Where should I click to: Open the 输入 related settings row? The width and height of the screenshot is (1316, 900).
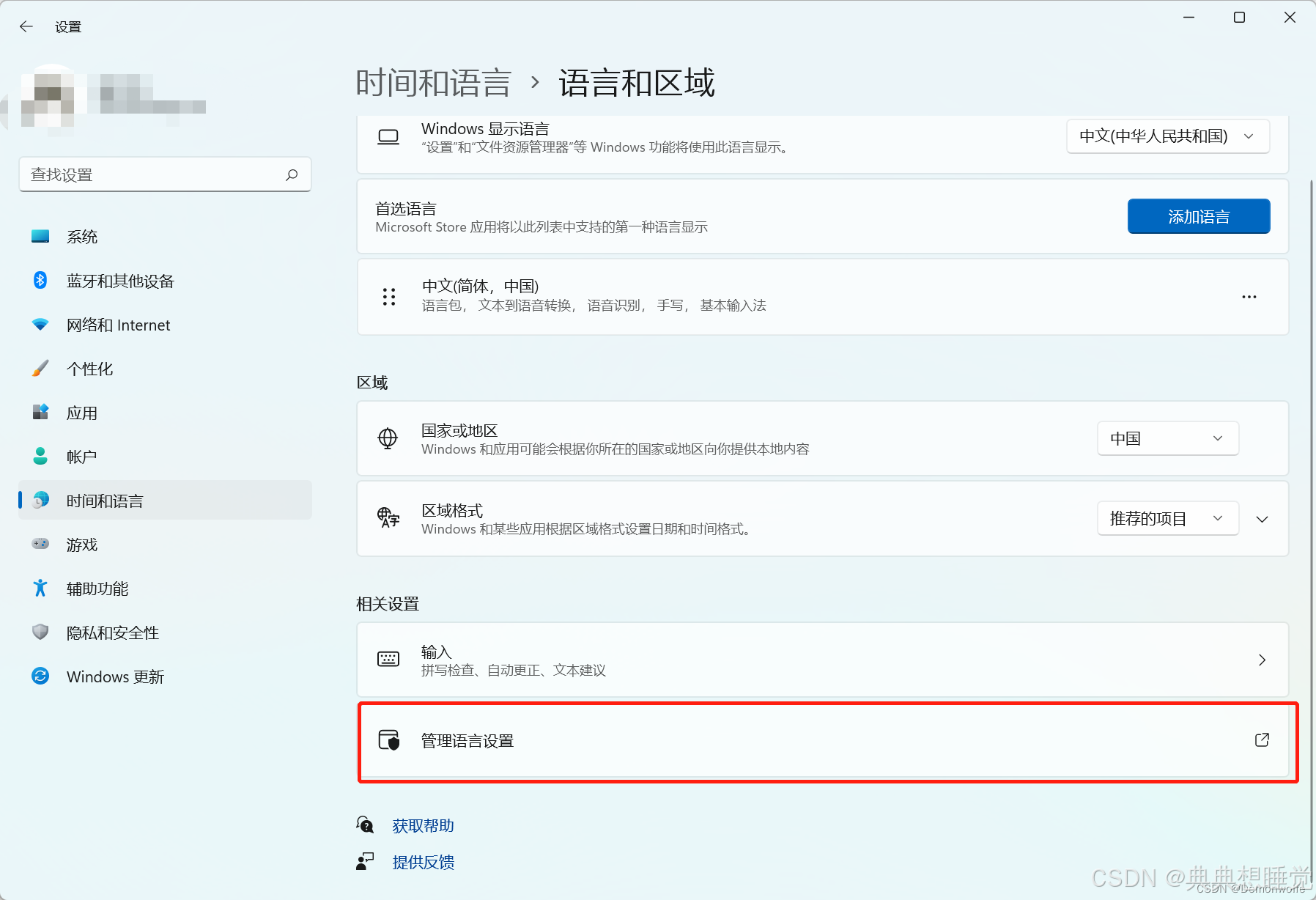point(823,660)
